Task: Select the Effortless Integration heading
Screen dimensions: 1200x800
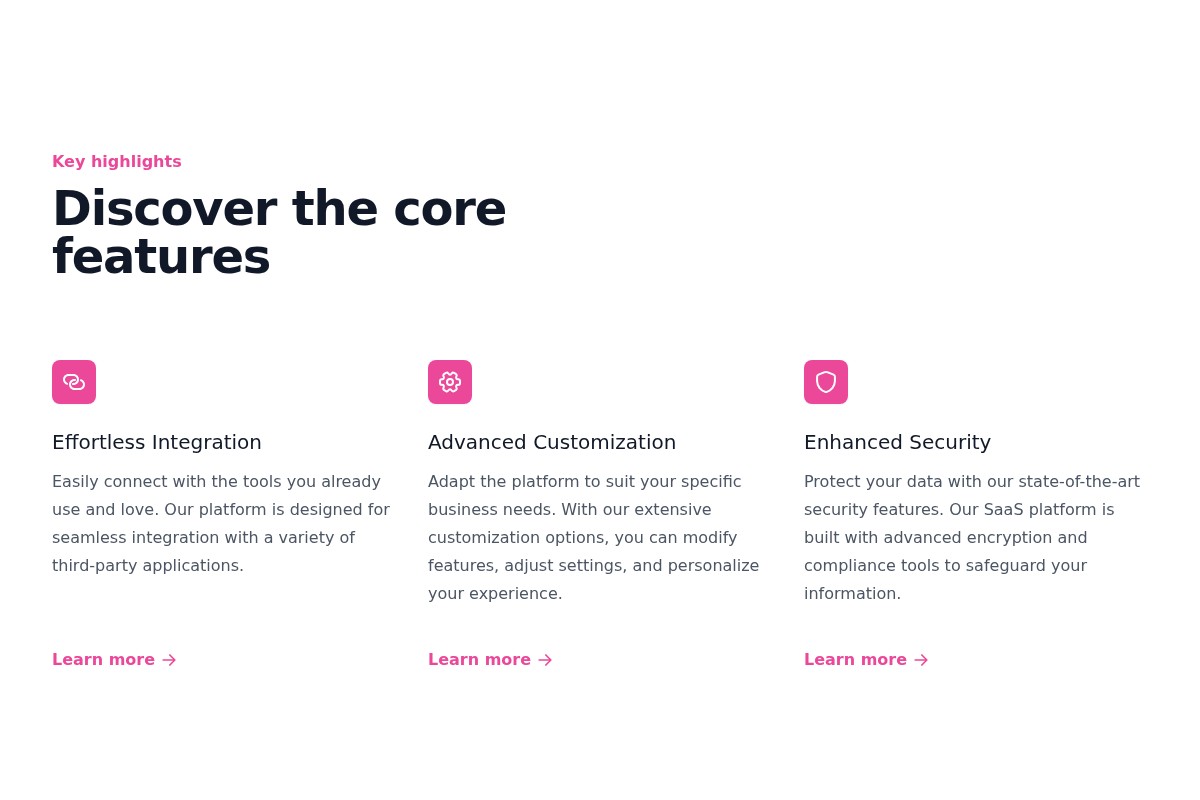Action: [157, 442]
